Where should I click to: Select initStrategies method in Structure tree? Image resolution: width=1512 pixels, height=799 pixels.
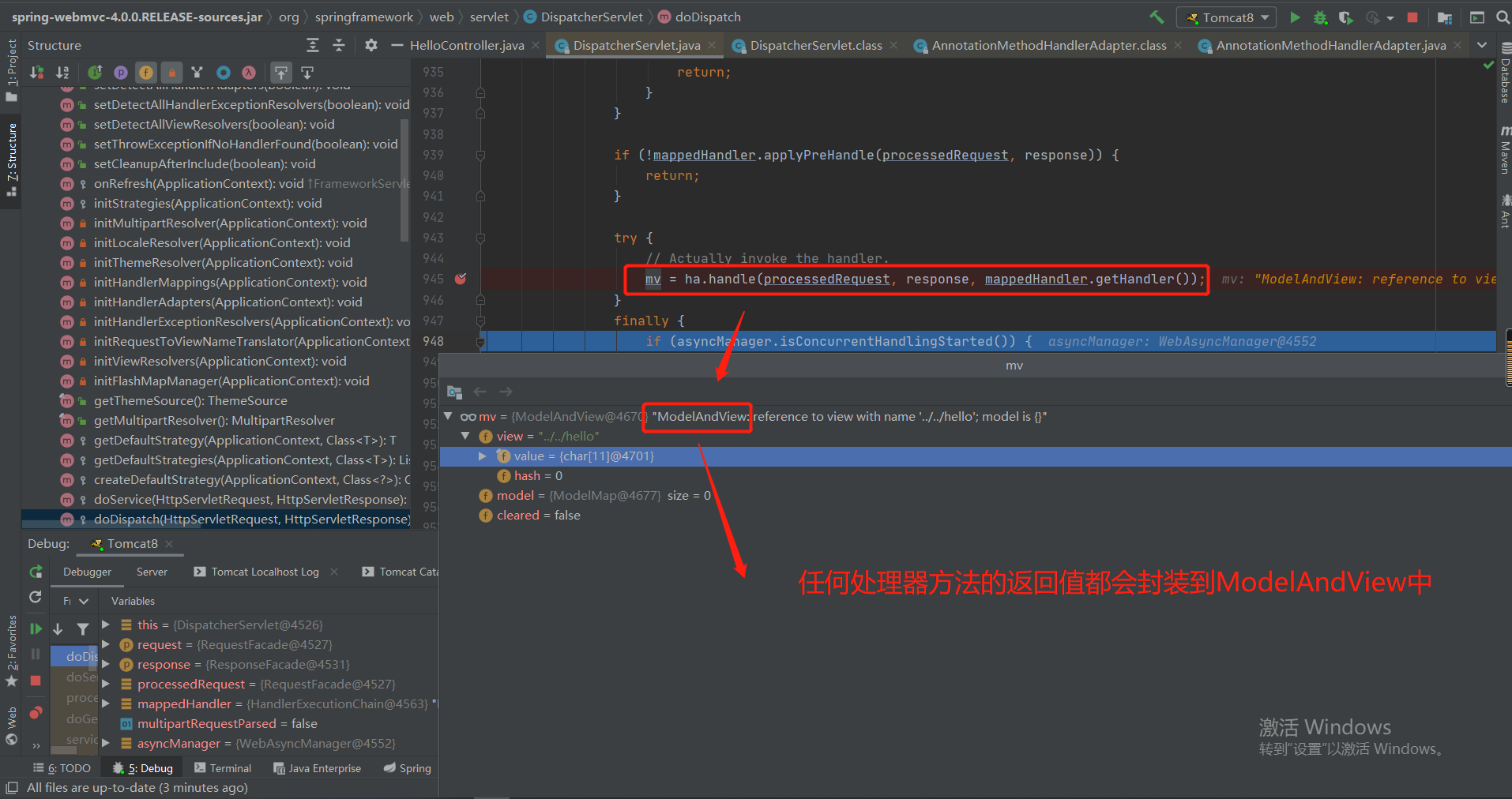point(208,203)
